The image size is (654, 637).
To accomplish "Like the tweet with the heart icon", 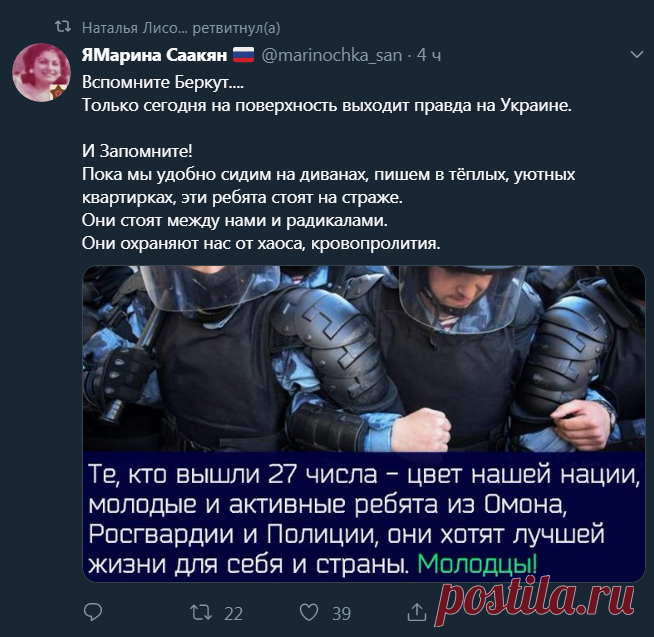I will point(309,612).
